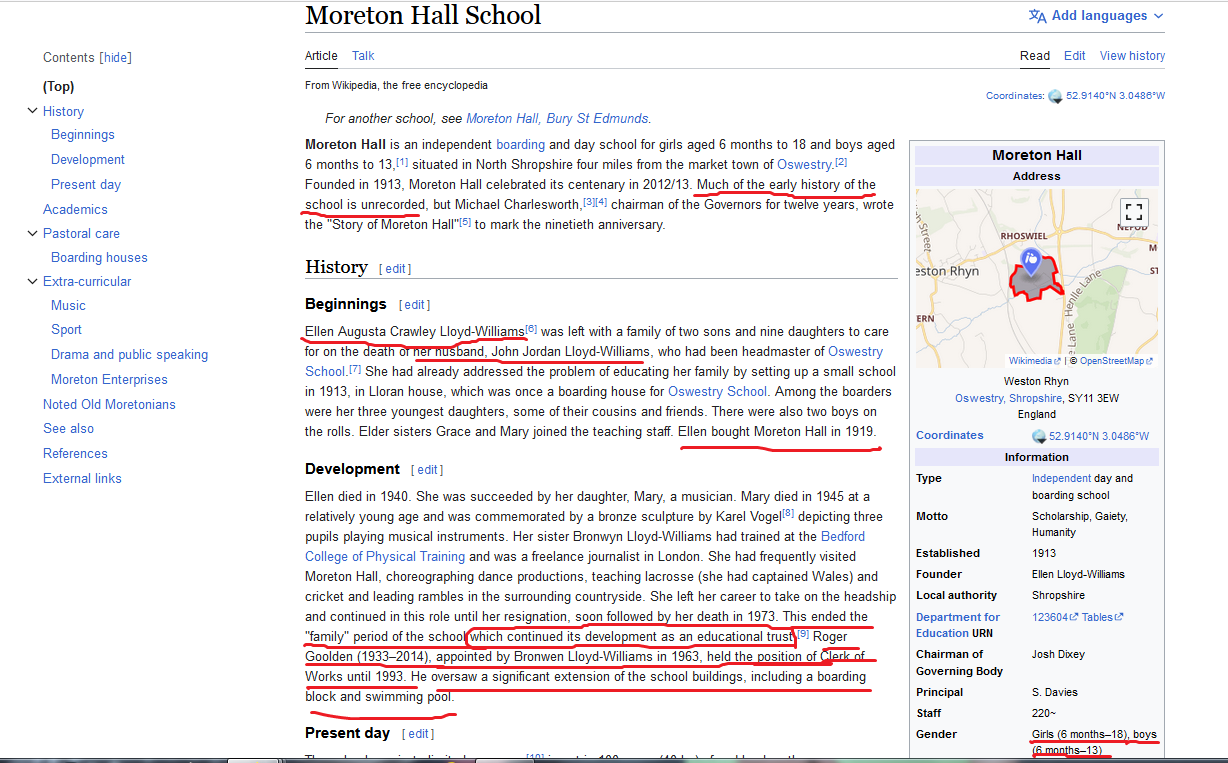Follow the Department for Education URN link
Screen dimensions: 1228x763
click(958, 625)
